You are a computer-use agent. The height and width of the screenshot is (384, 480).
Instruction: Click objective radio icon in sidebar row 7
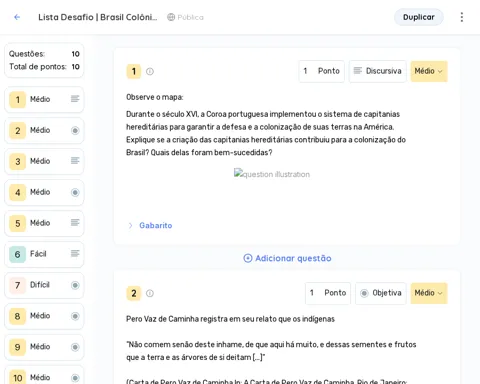(x=75, y=285)
